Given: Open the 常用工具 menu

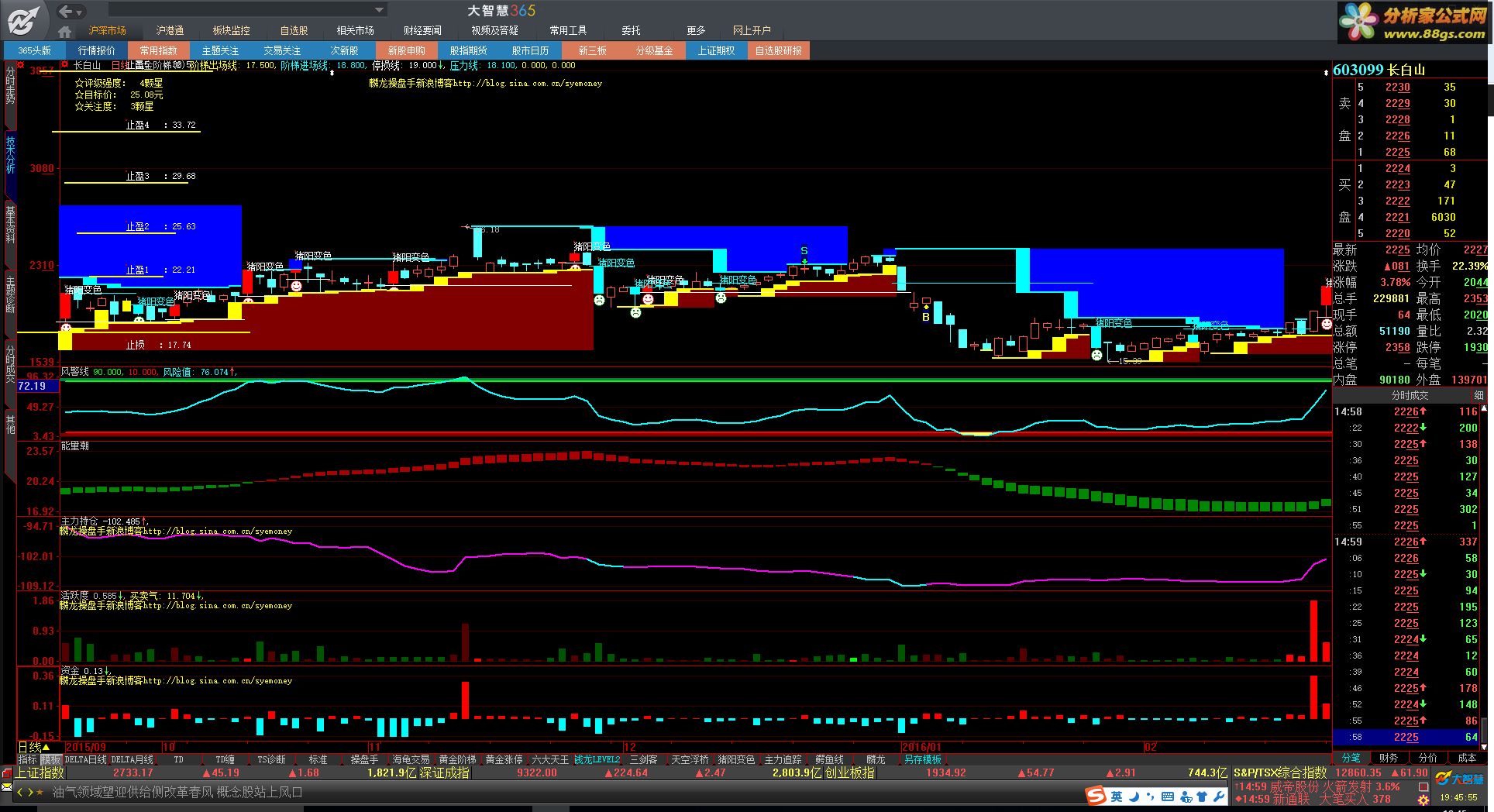Looking at the screenshot, I should click(x=568, y=30).
